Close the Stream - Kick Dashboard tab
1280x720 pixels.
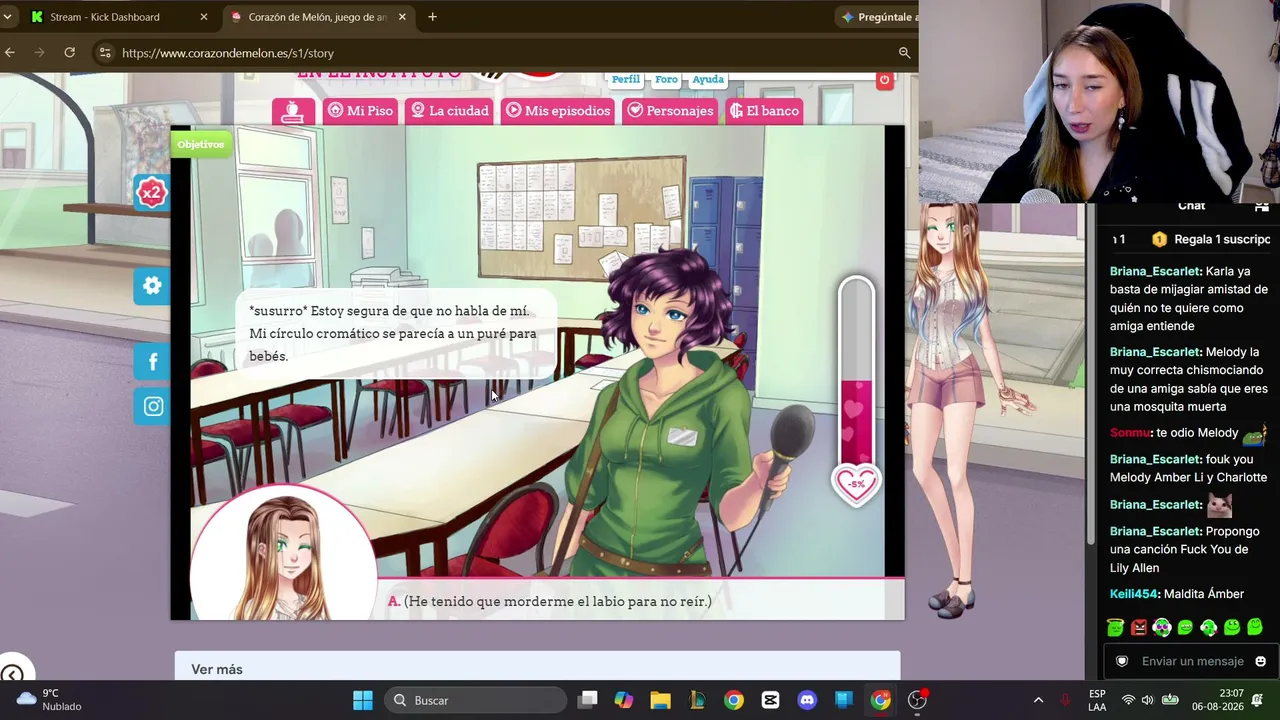pyautogui.click(x=204, y=17)
